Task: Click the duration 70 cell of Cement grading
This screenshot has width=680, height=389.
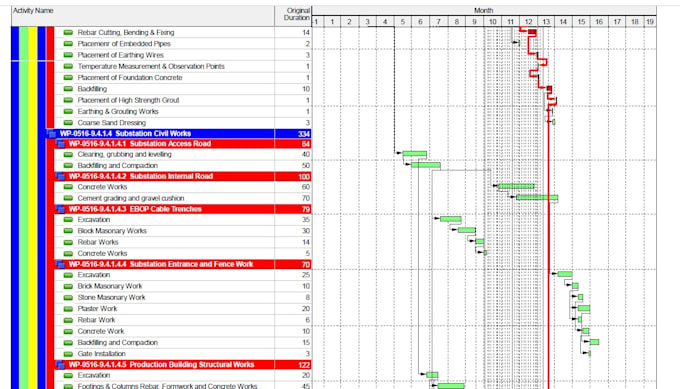Action: [x=293, y=198]
